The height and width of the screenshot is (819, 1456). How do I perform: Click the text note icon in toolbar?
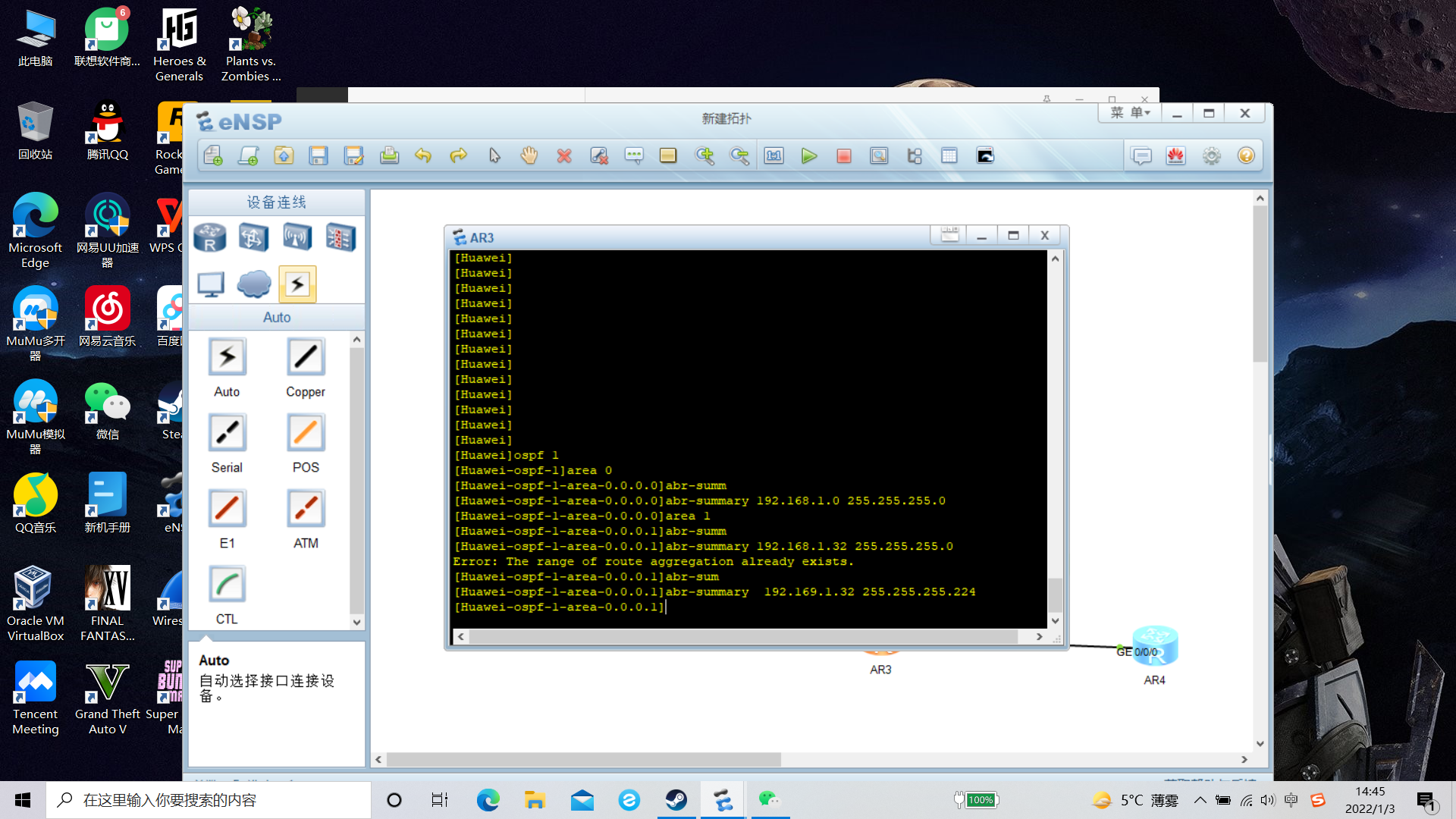tap(633, 155)
